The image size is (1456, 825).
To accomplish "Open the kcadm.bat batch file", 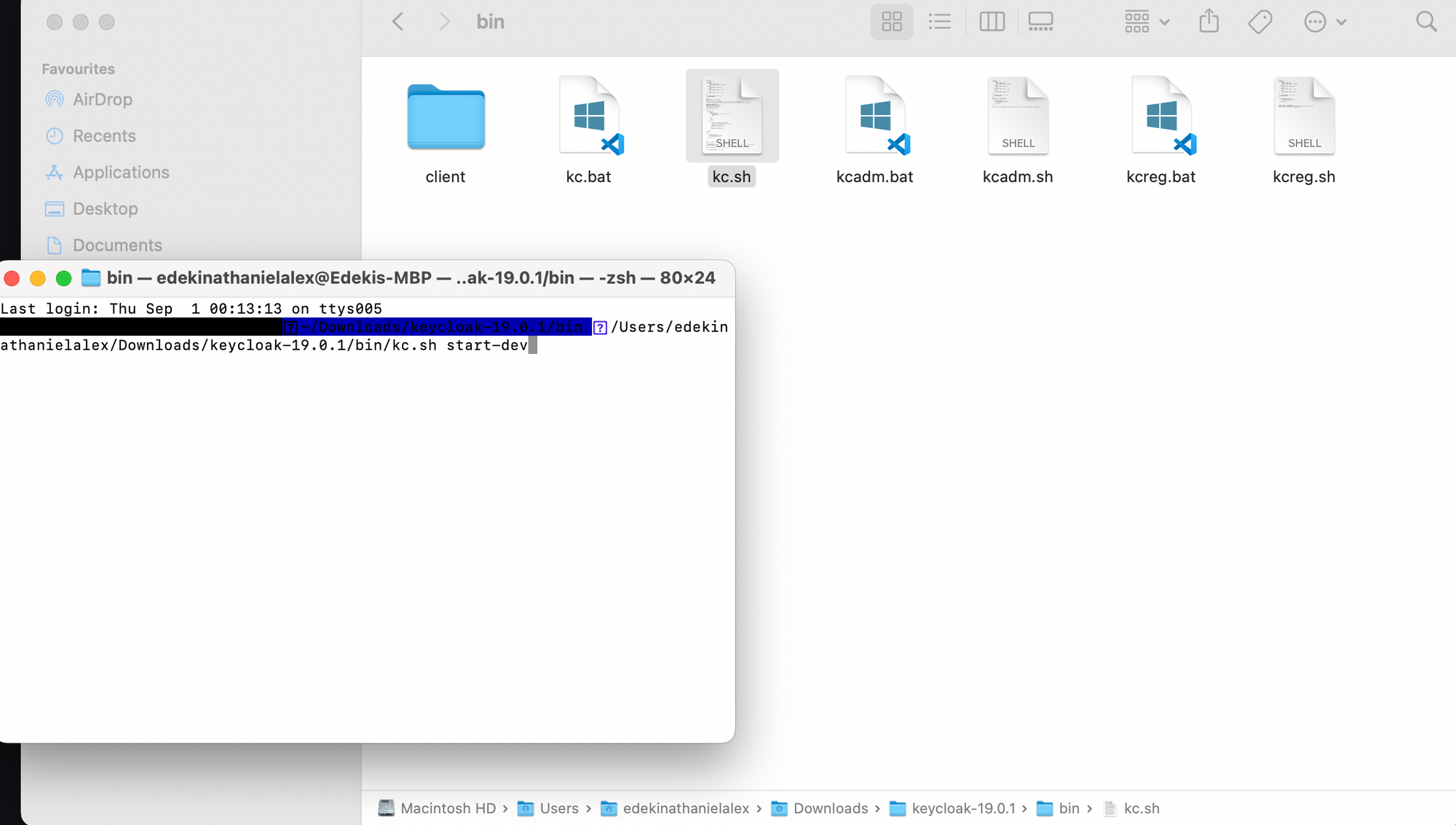I will tap(875, 127).
